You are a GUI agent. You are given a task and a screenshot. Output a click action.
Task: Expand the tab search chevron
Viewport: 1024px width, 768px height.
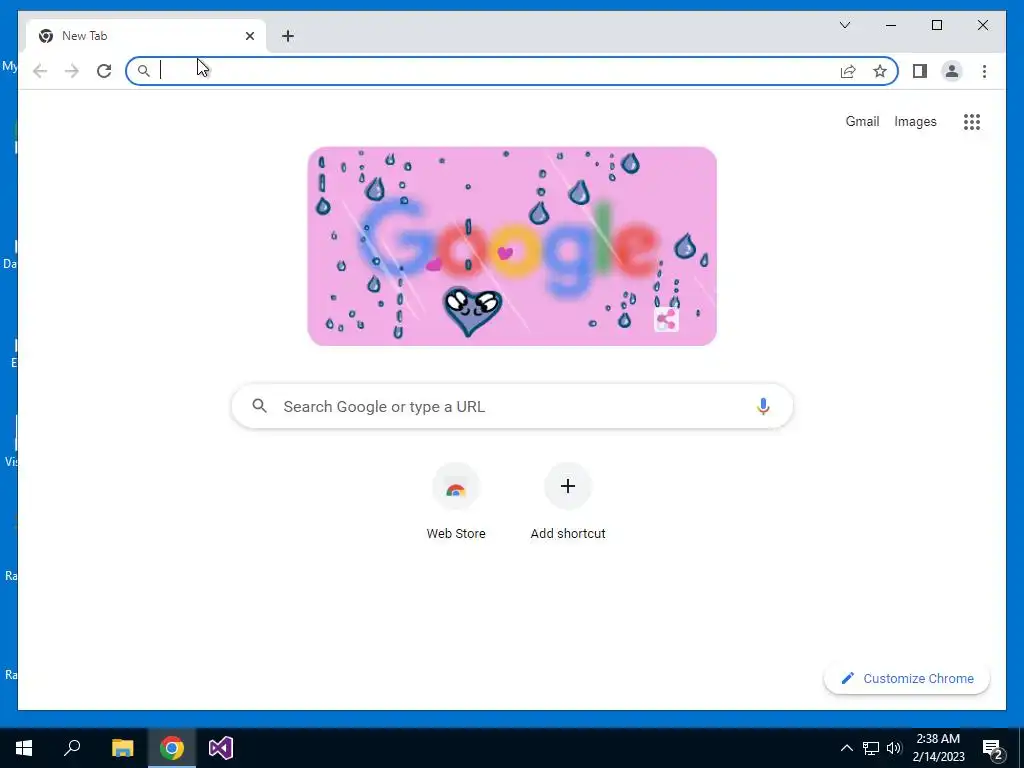[844, 25]
